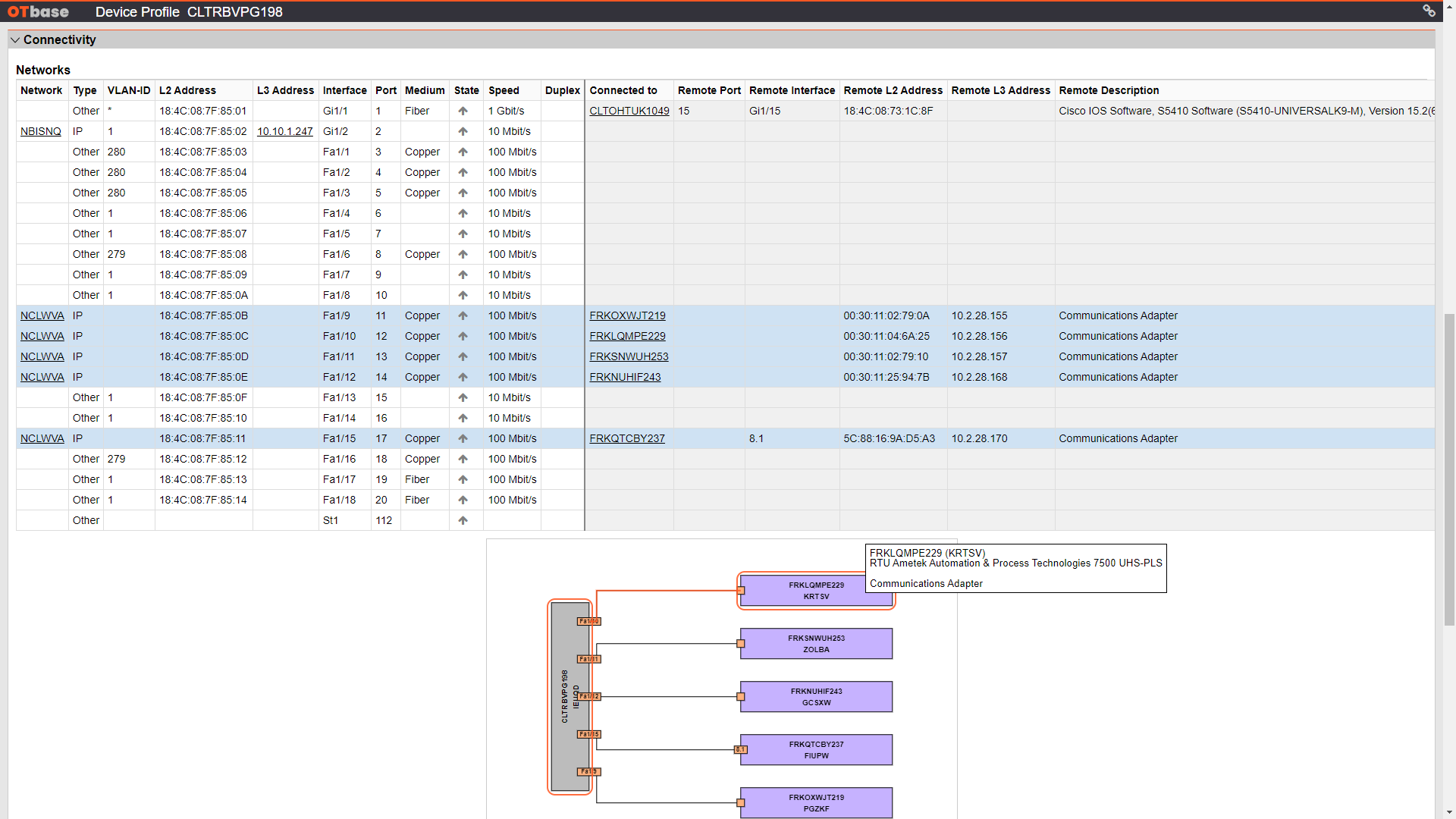Open NCLWVA network link in Fa1/9 row

click(42, 315)
